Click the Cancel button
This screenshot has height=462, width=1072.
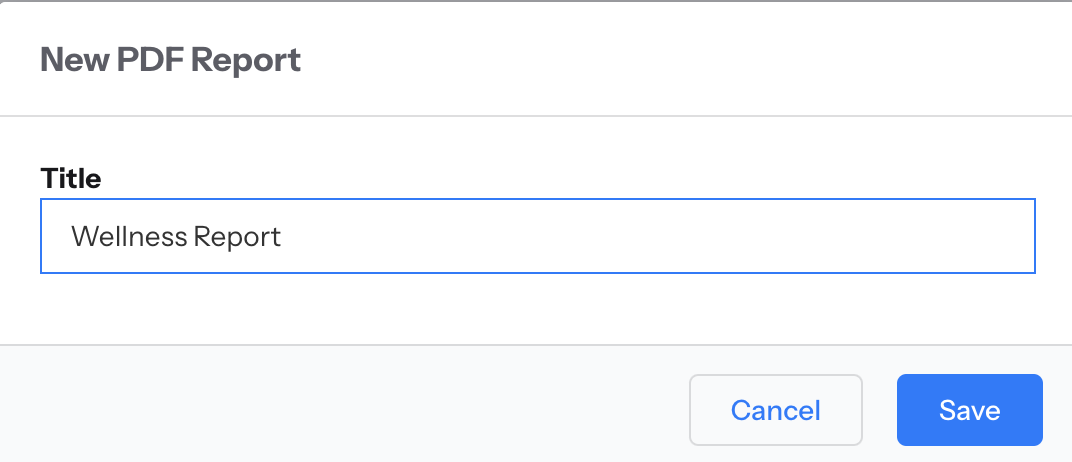(776, 410)
